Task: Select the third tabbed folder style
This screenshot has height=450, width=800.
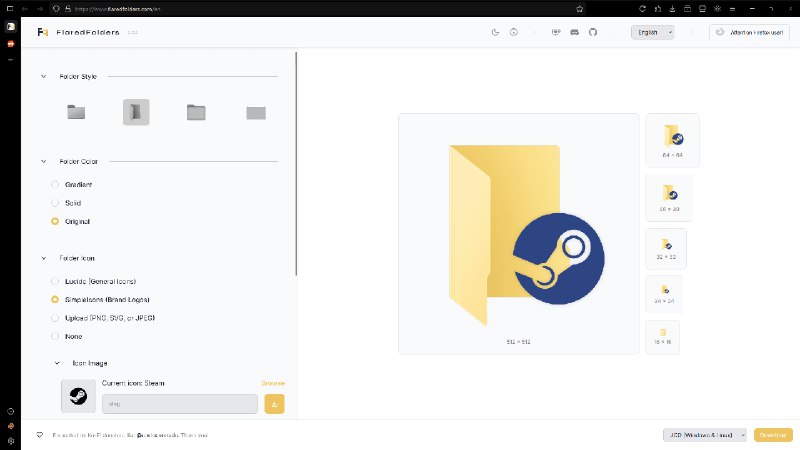Action: pos(196,112)
